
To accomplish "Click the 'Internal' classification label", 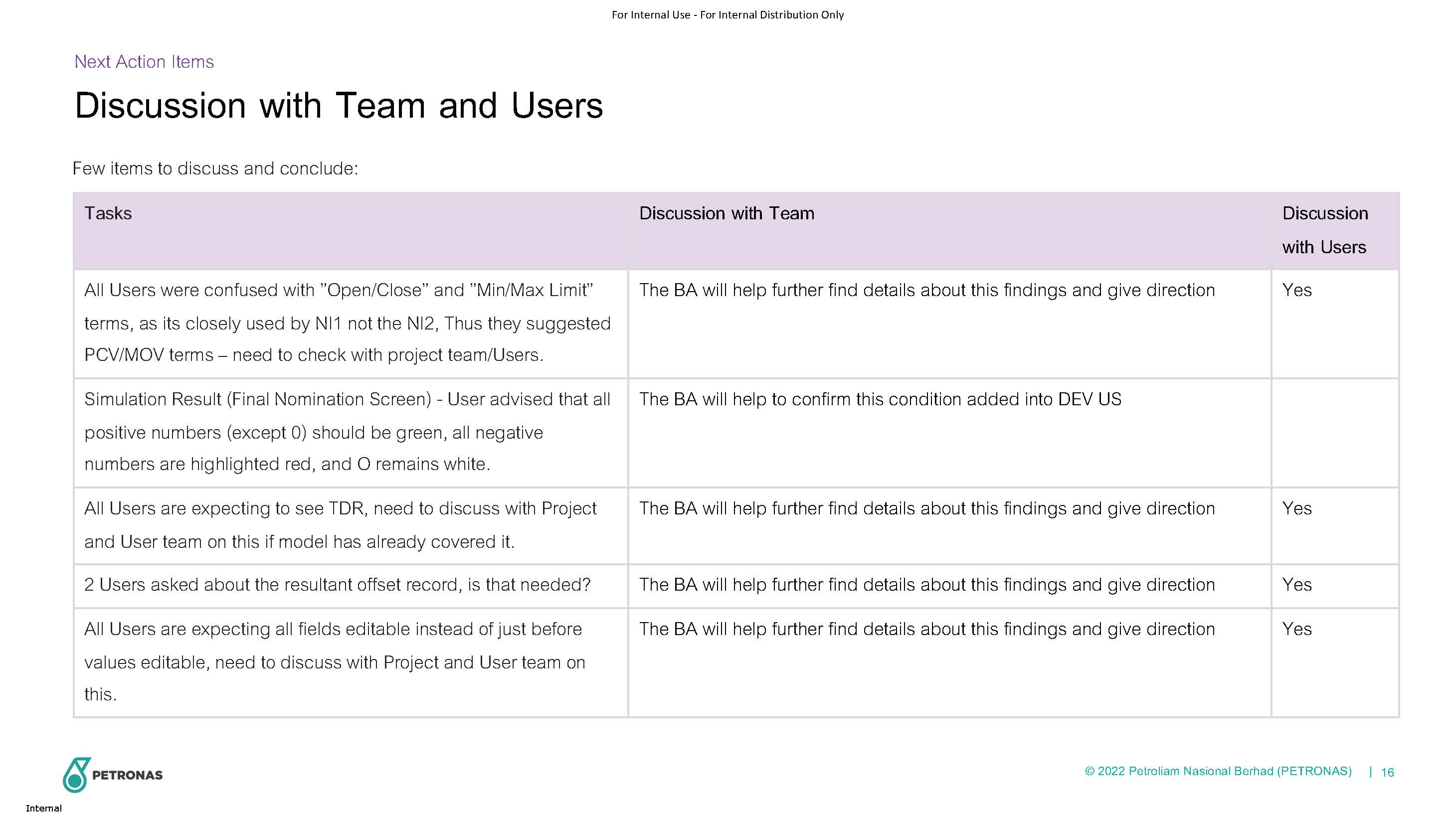I will (43, 808).
